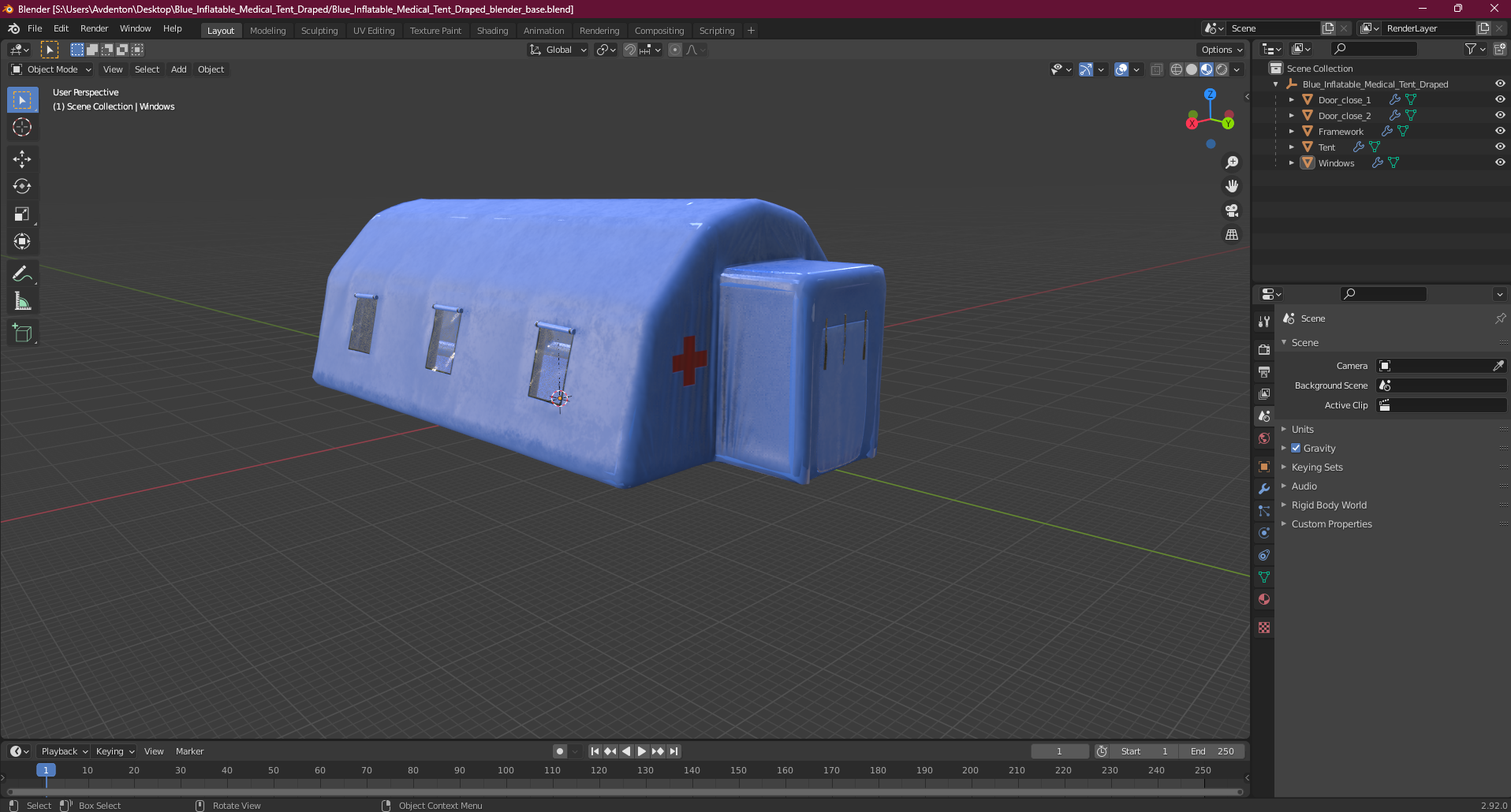Switch to UV Editing workspace tab
1511x812 pixels.
(374, 31)
